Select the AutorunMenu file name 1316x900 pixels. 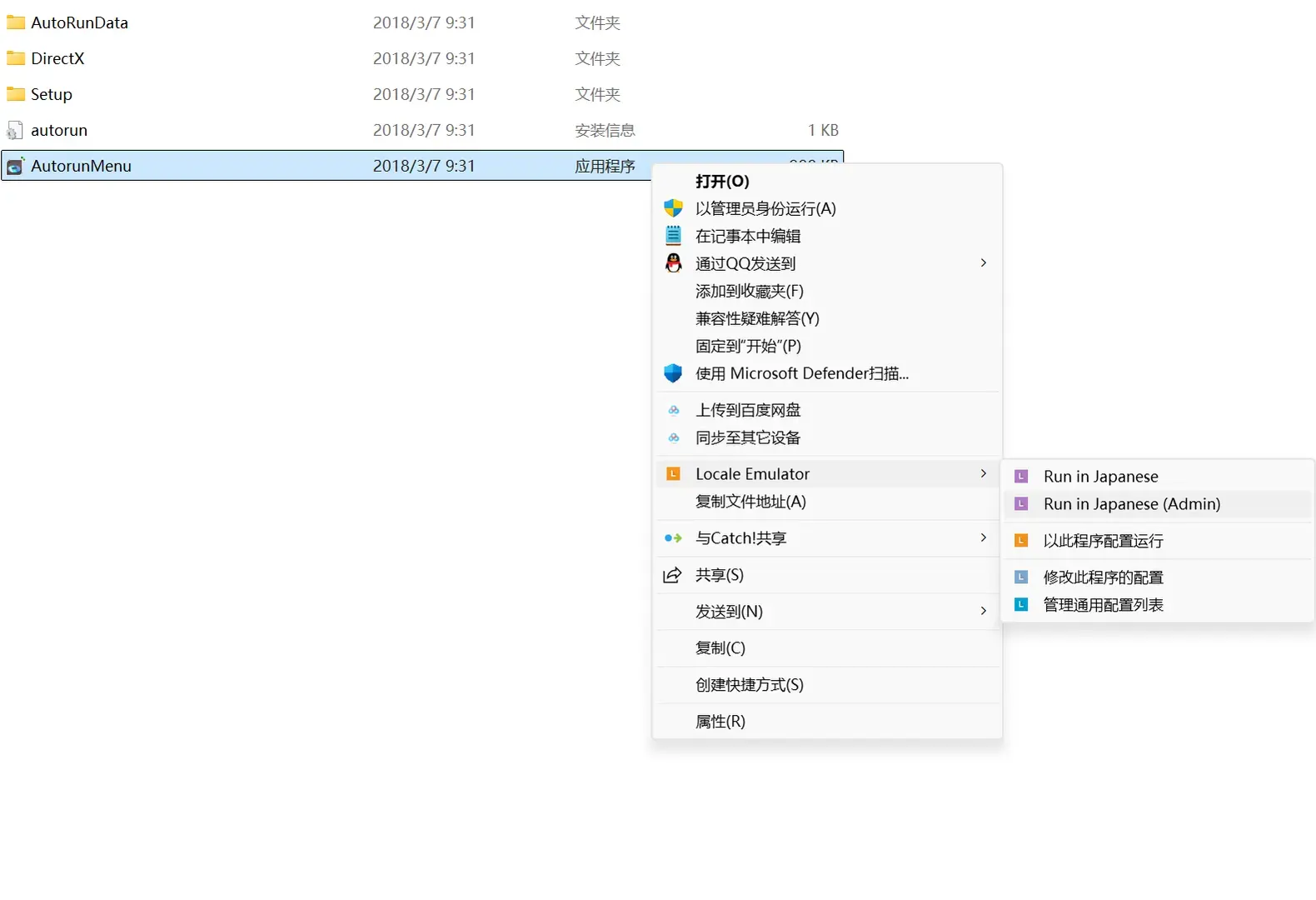tap(82, 166)
